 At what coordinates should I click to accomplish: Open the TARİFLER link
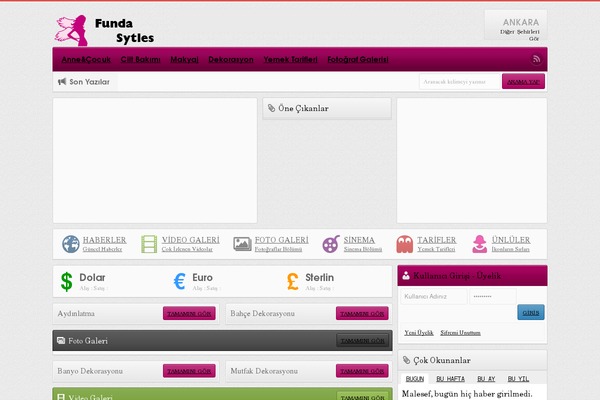click(x=437, y=240)
